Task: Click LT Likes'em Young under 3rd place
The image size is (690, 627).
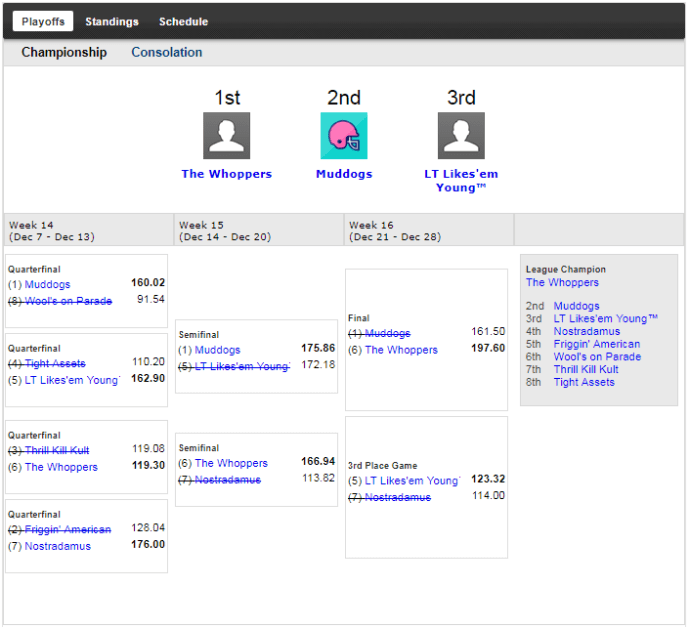Action: pyautogui.click(x=461, y=181)
